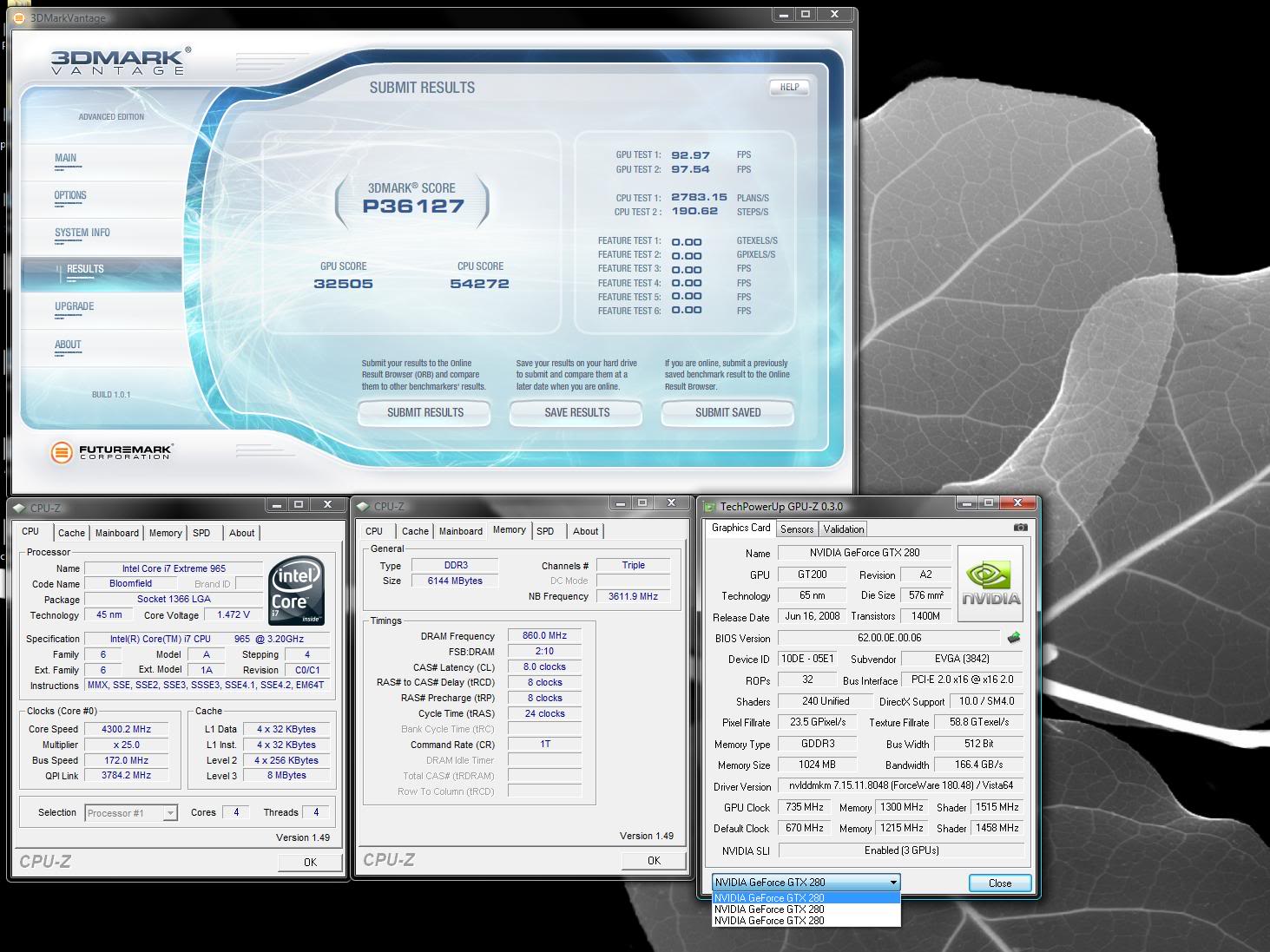Open the SPD tab in the Memory CPU-Z window
The image size is (1270, 952).
[545, 531]
